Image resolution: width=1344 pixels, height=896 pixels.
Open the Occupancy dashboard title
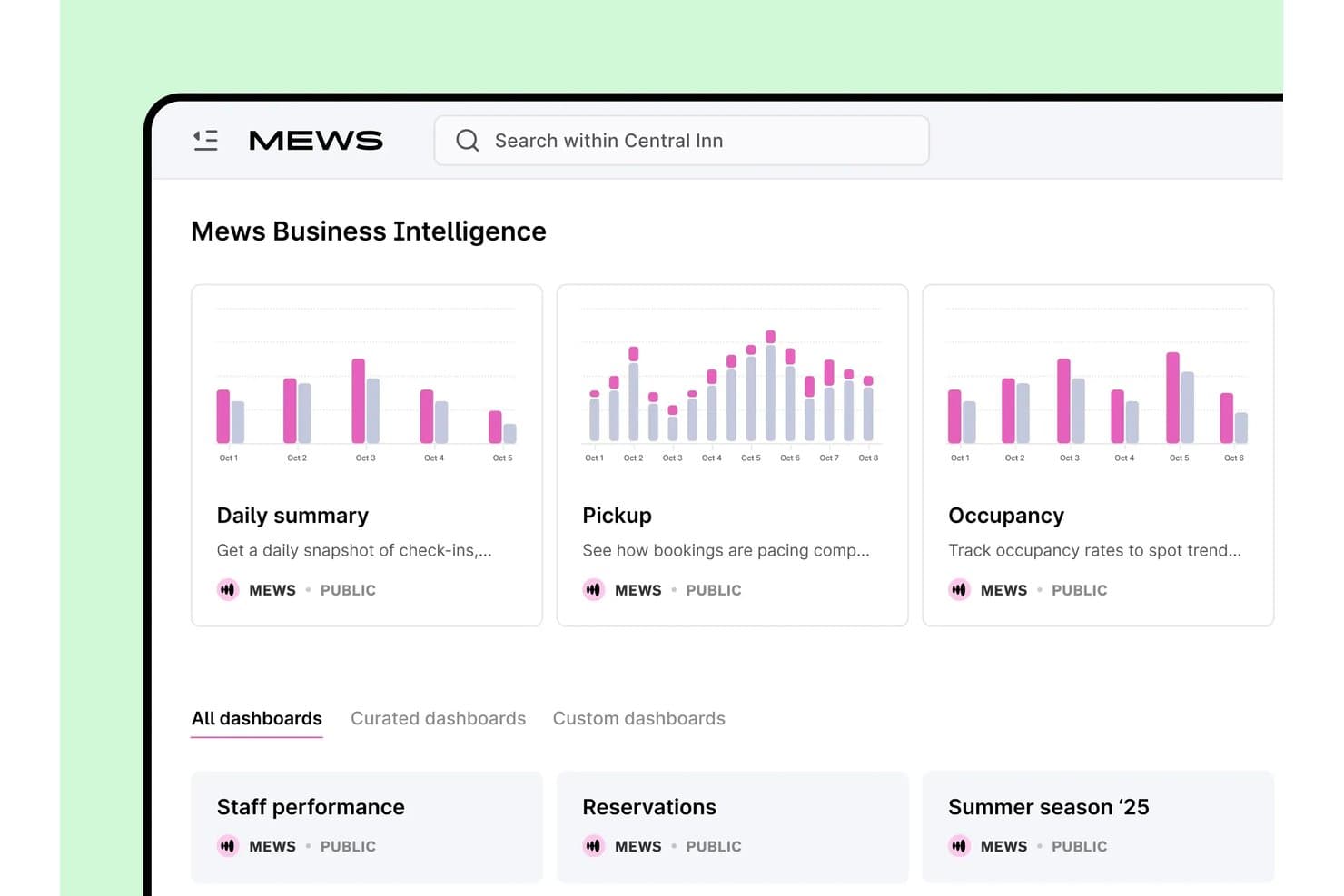1006,516
